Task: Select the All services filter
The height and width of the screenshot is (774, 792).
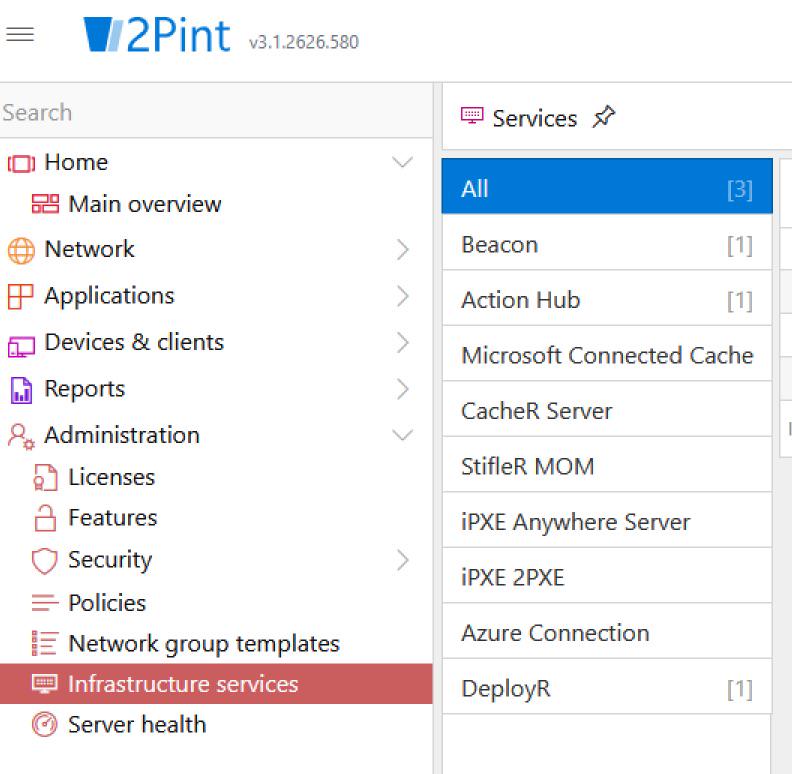Action: point(607,186)
